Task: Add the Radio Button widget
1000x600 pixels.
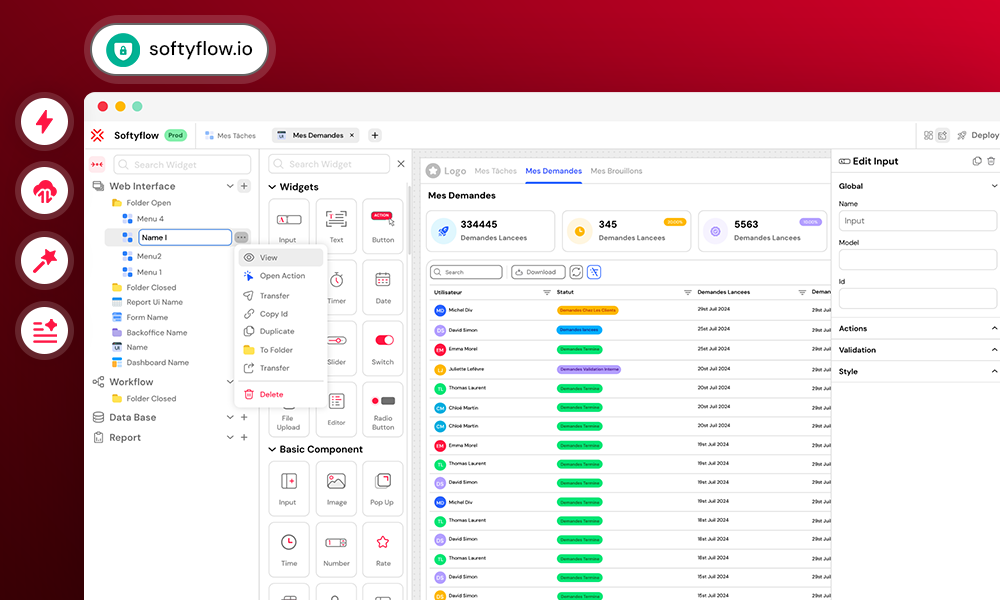Action: (383, 409)
